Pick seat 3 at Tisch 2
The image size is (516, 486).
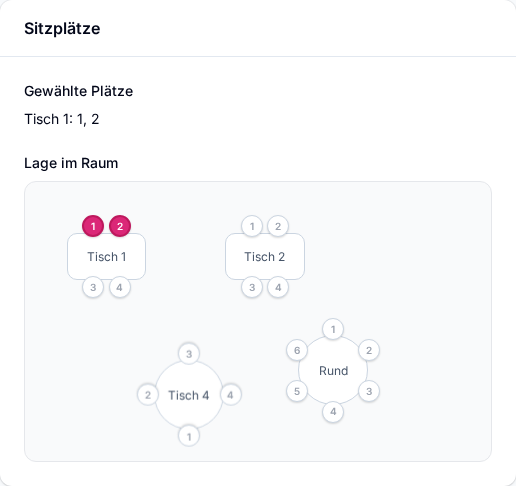point(252,287)
